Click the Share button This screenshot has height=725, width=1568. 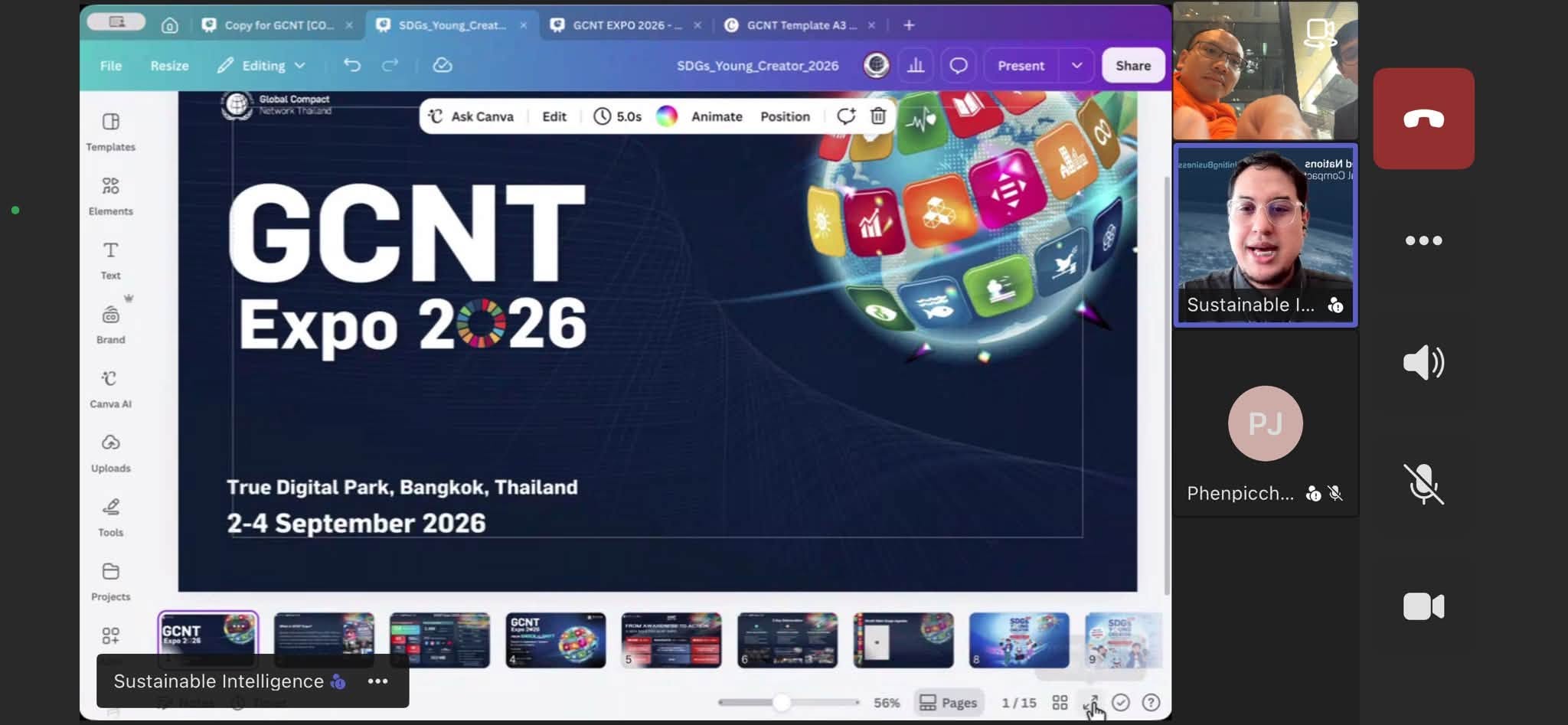(1133, 65)
